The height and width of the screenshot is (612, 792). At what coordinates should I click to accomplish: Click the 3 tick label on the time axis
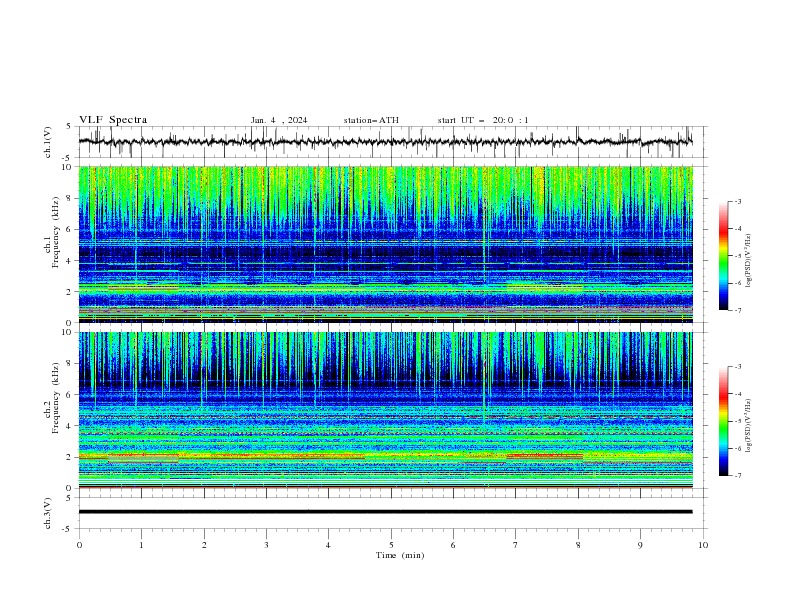pyautogui.click(x=266, y=545)
